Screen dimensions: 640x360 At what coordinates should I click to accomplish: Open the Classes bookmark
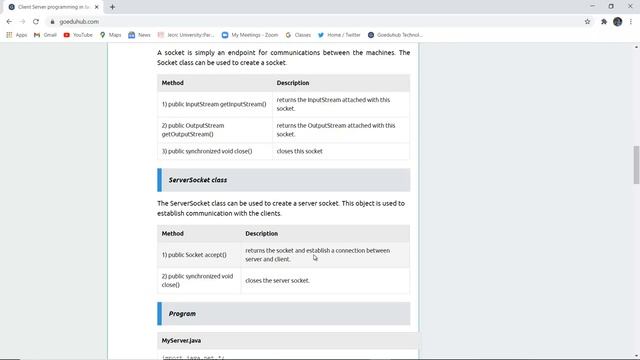pos(298,35)
